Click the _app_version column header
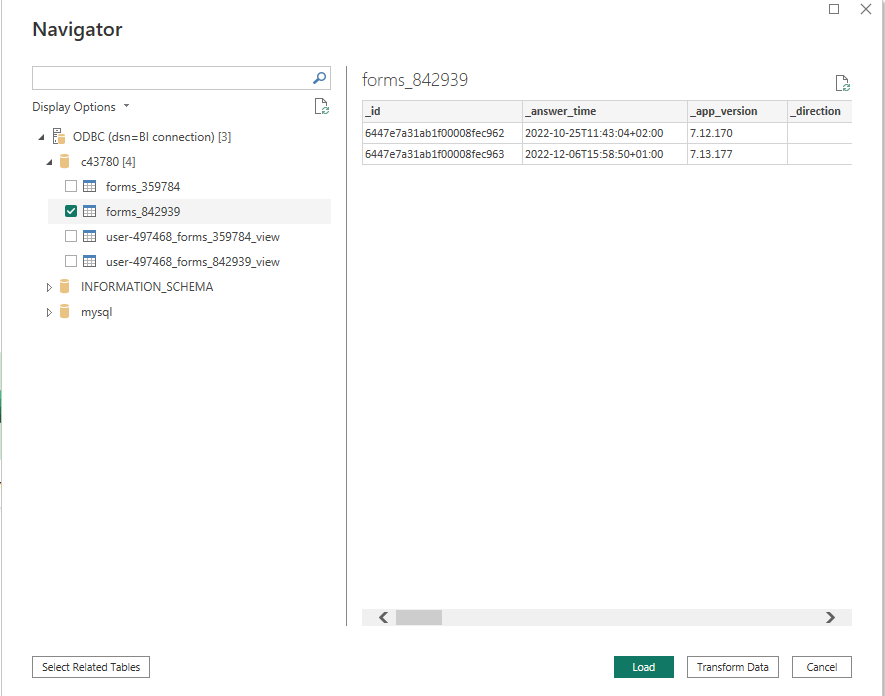Viewport: 885px width, 696px height. click(737, 111)
